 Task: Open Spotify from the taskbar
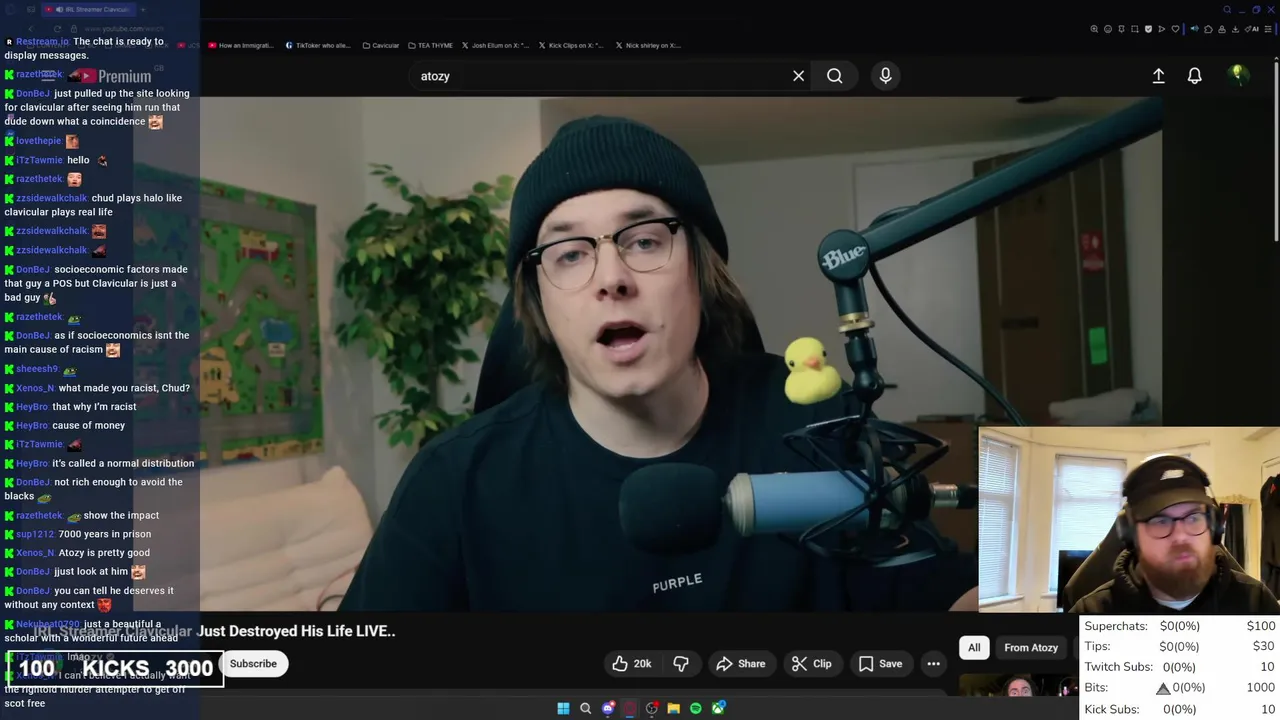[696, 708]
